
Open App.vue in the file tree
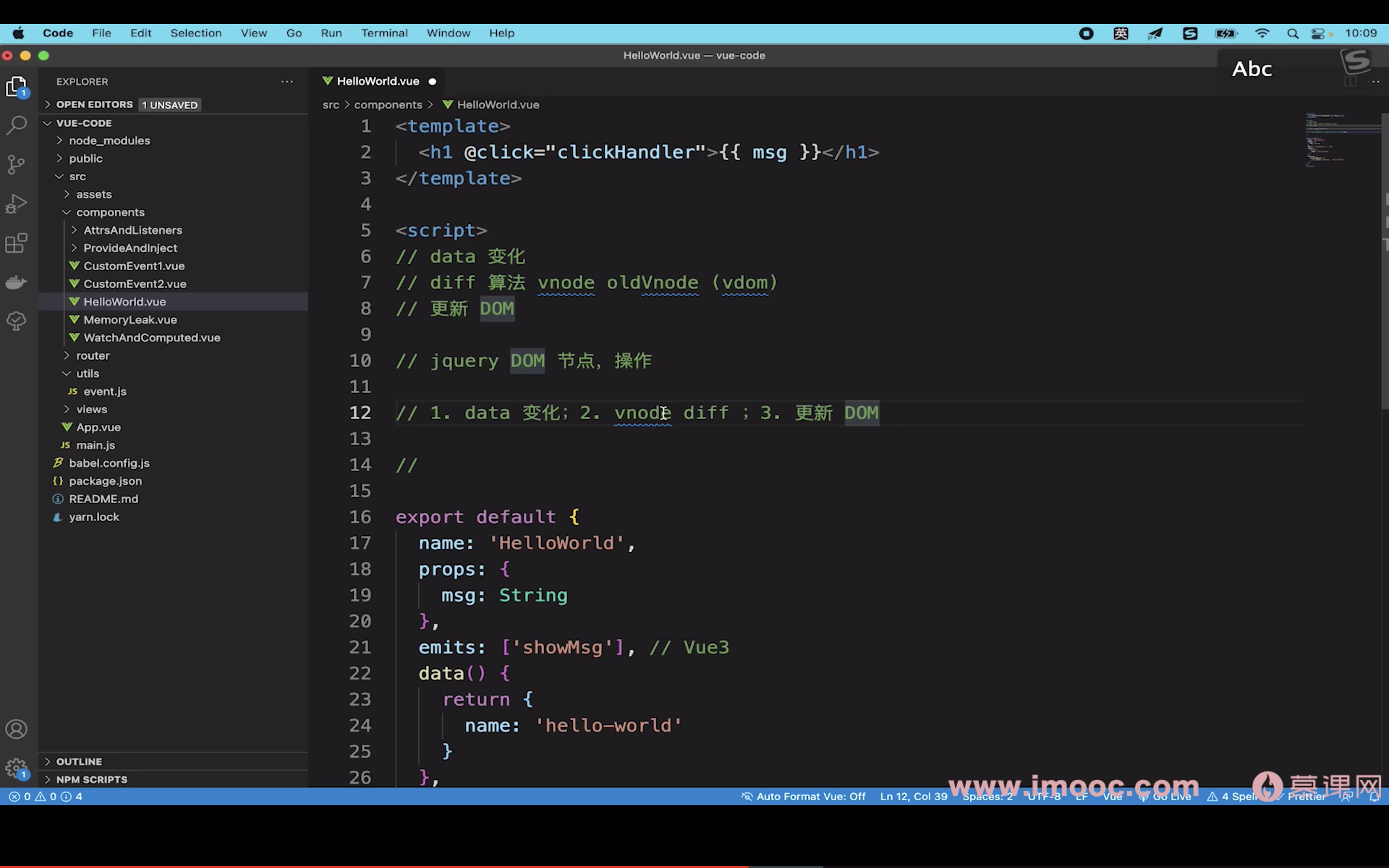98,427
